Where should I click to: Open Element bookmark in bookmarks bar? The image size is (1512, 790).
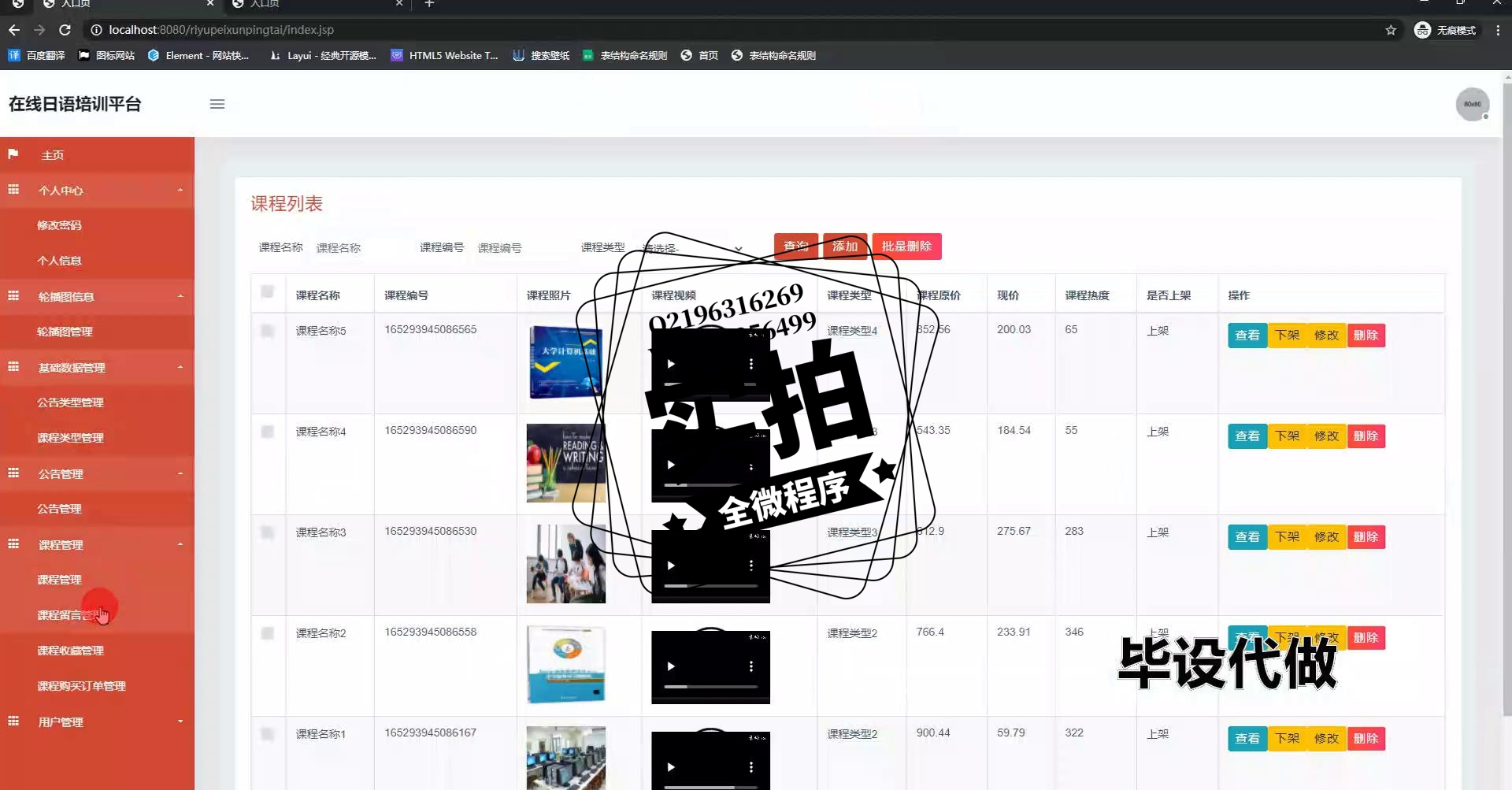tap(198, 55)
